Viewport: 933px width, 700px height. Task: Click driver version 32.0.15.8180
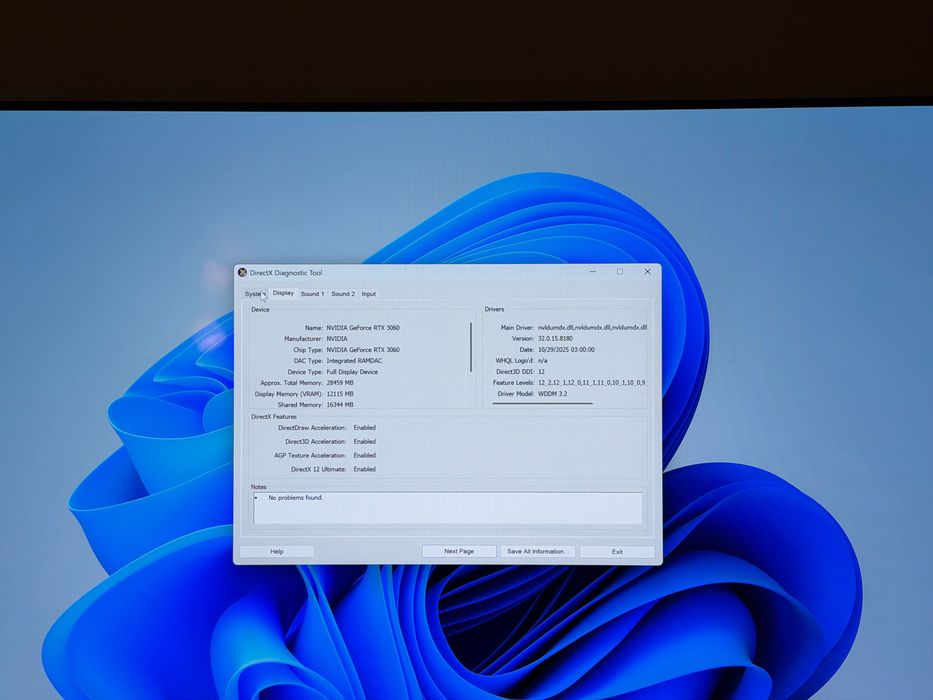tap(555, 339)
